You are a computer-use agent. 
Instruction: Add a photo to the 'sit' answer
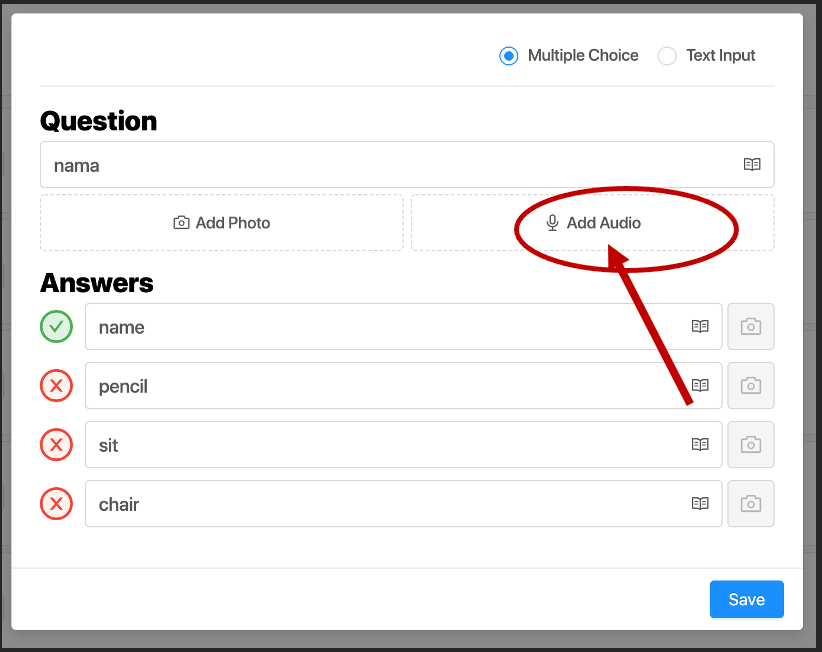(751, 445)
